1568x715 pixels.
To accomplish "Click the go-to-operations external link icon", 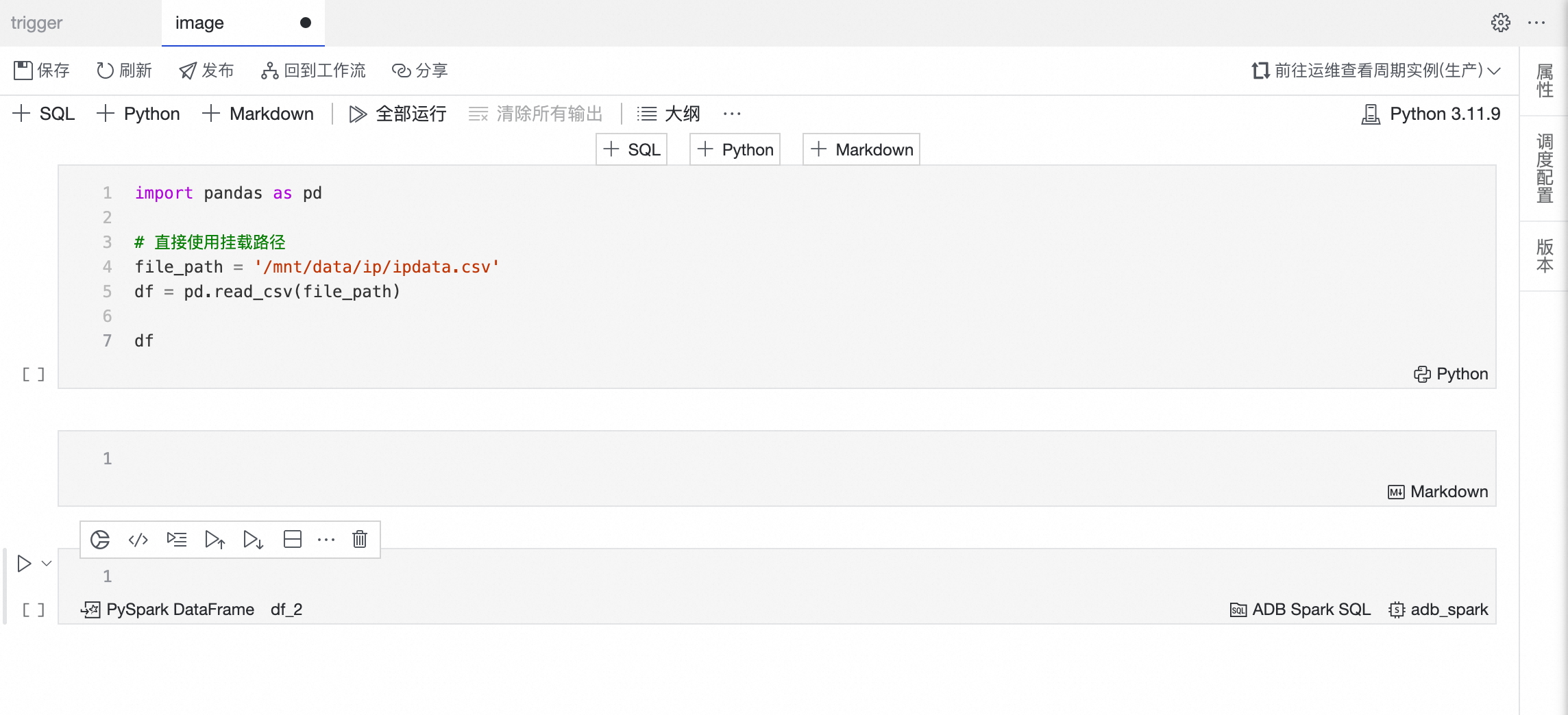I will point(1260,71).
